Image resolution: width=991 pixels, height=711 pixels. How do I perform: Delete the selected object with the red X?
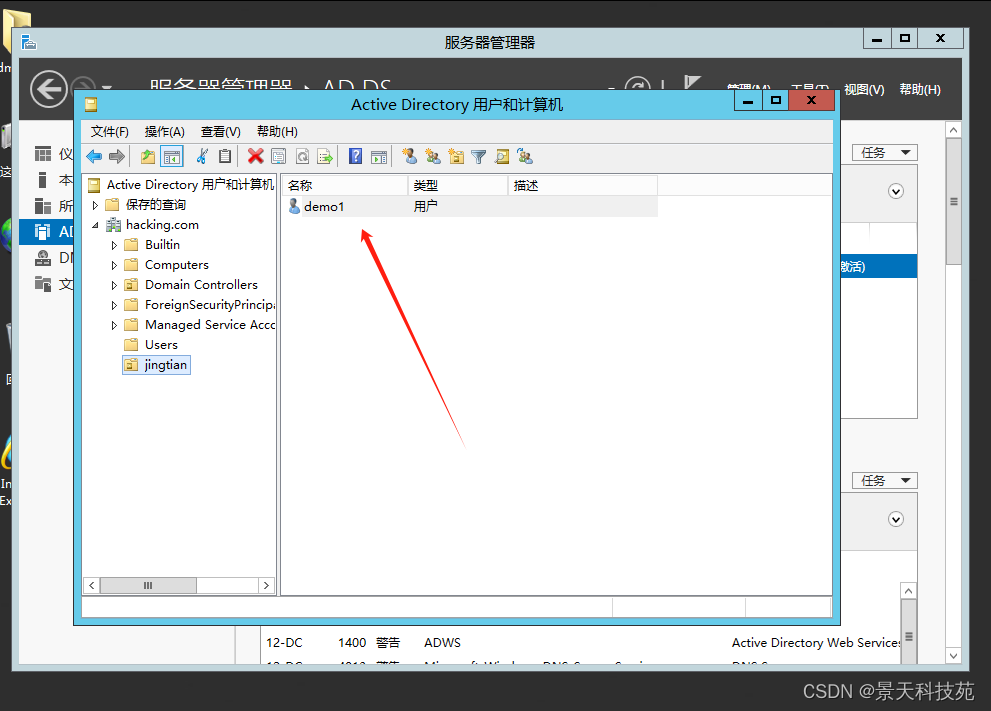coord(255,157)
